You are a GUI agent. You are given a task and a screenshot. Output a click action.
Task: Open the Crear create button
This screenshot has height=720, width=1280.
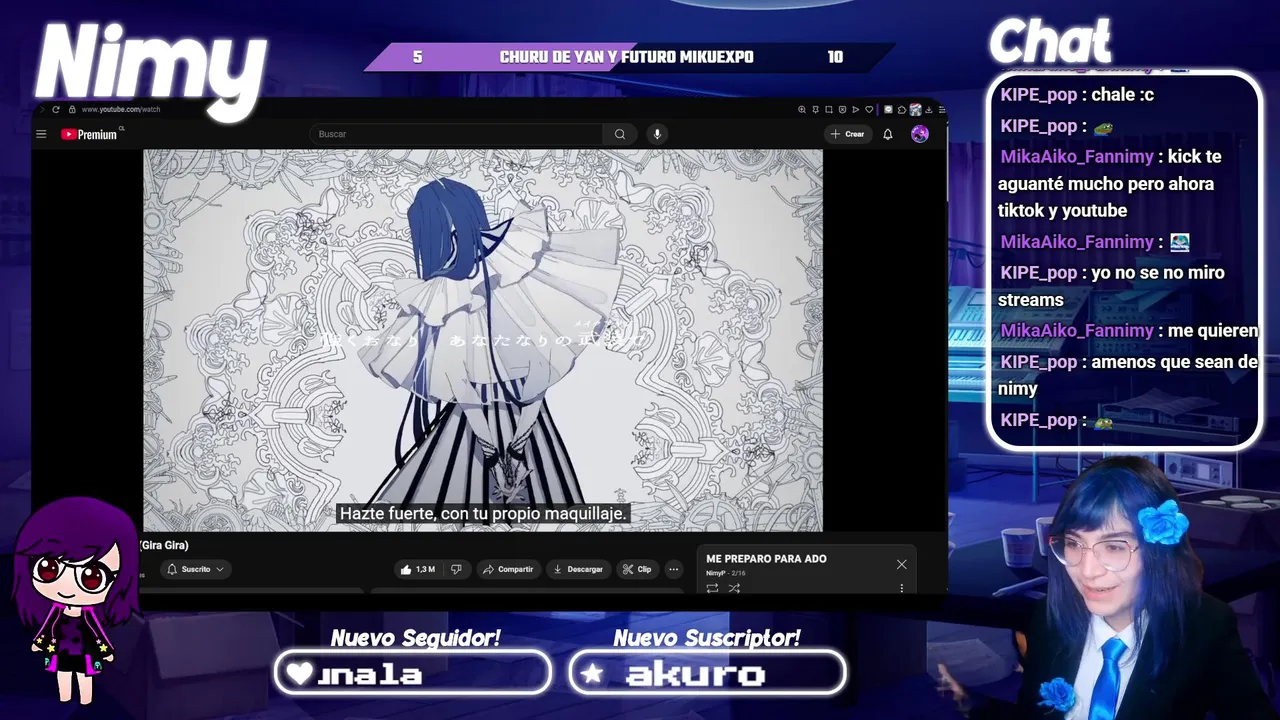click(x=847, y=134)
